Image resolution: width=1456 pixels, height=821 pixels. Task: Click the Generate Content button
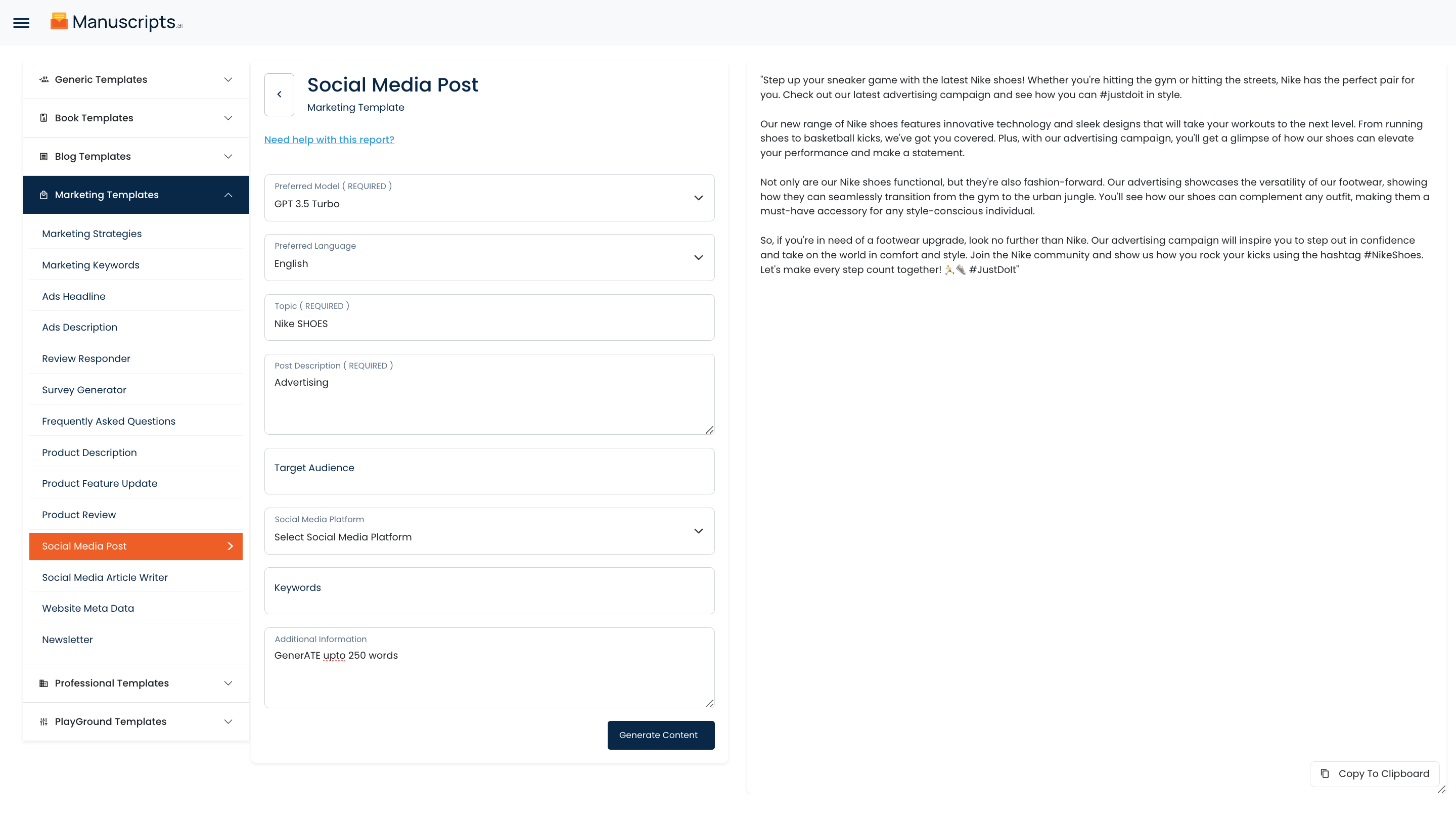[660, 735]
